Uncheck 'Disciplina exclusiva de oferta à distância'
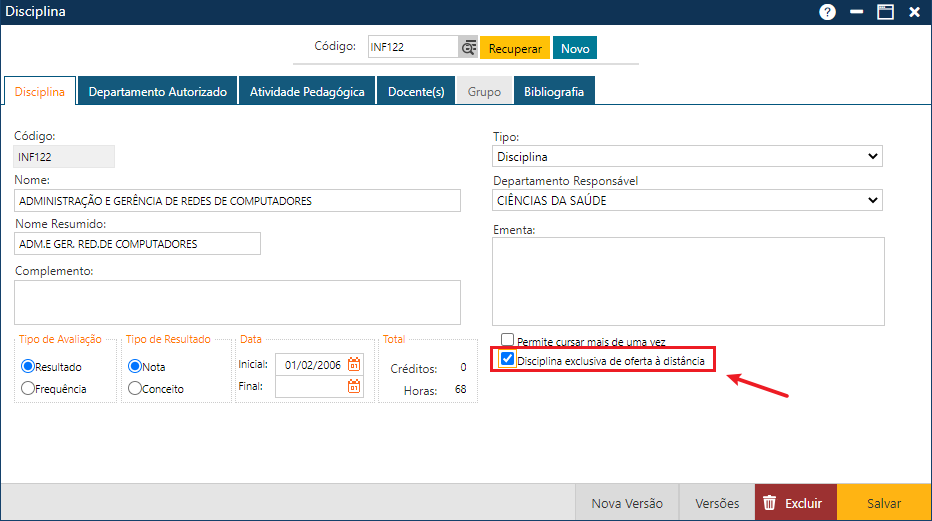The image size is (932, 521). [508, 360]
